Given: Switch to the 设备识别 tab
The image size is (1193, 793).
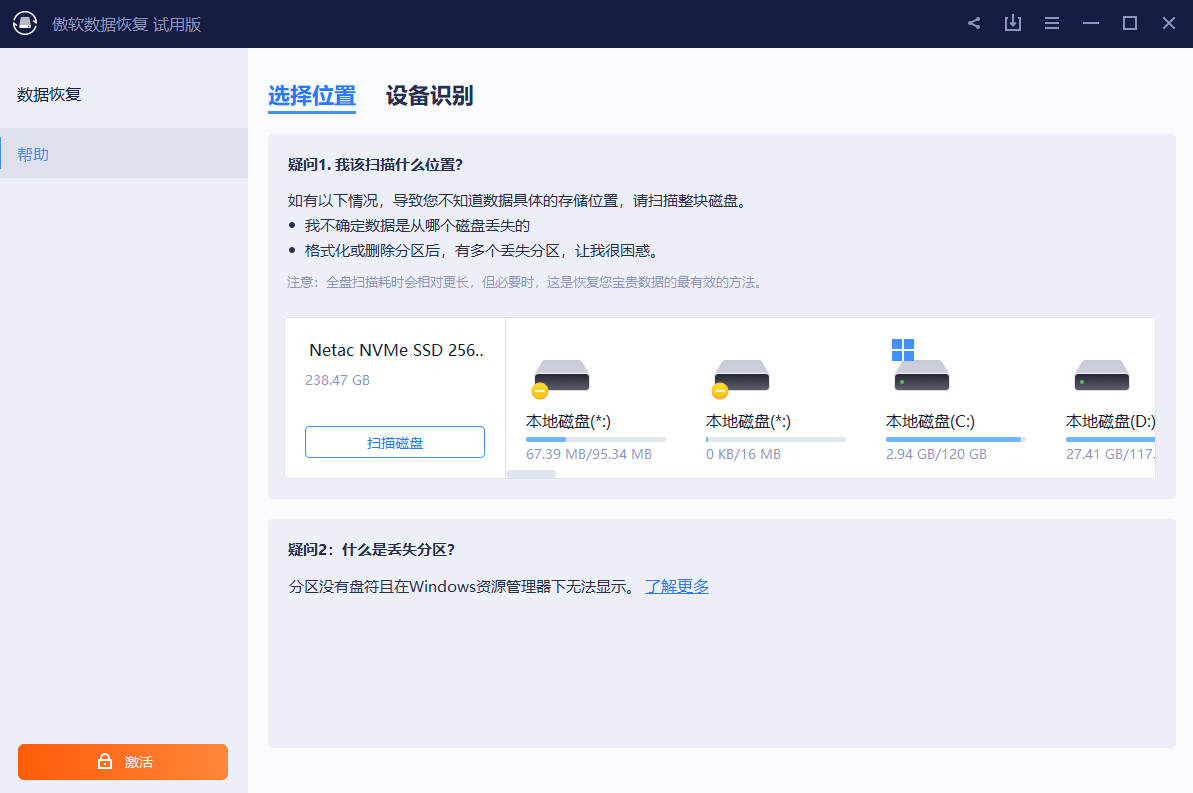Looking at the screenshot, I should click(x=429, y=96).
